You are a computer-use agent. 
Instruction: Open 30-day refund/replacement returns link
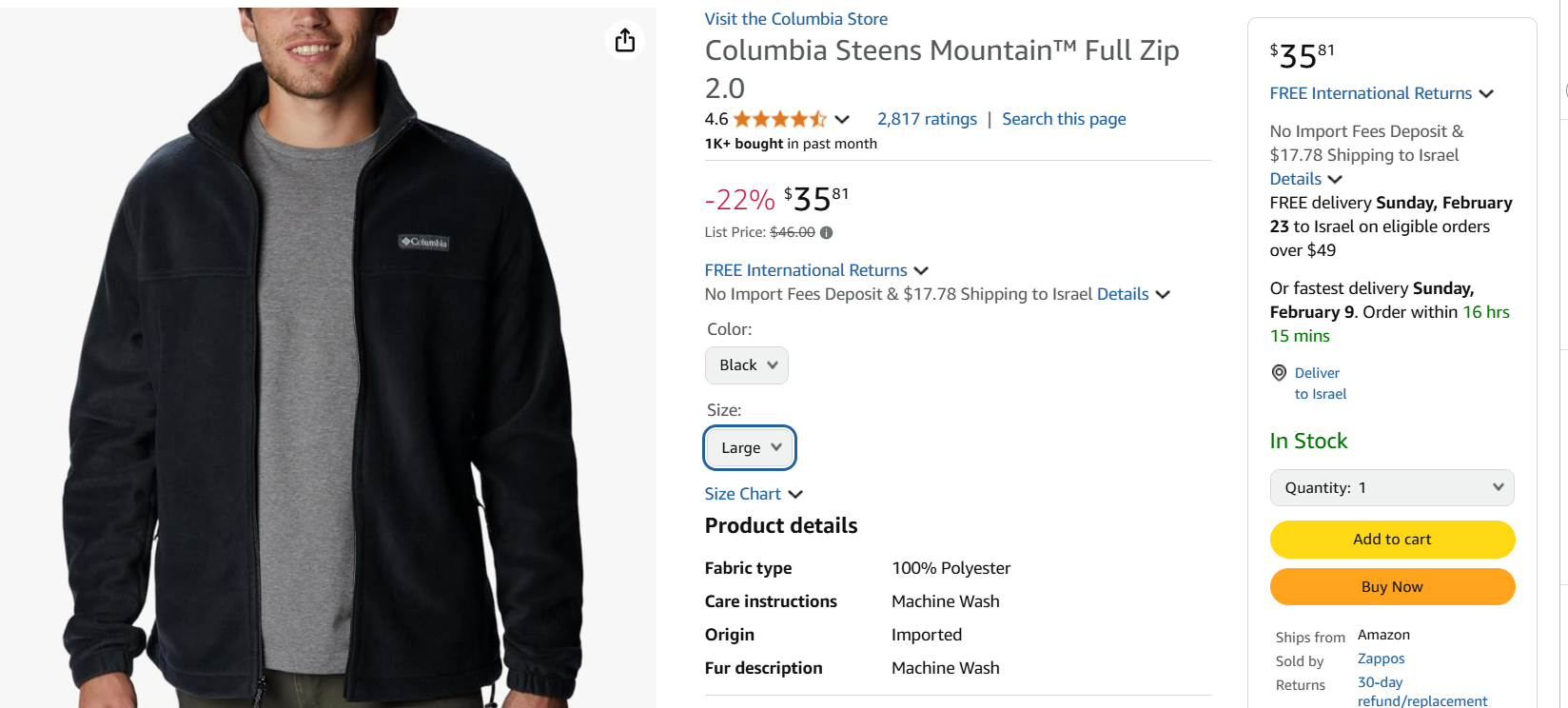click(x=1421, y=692)
